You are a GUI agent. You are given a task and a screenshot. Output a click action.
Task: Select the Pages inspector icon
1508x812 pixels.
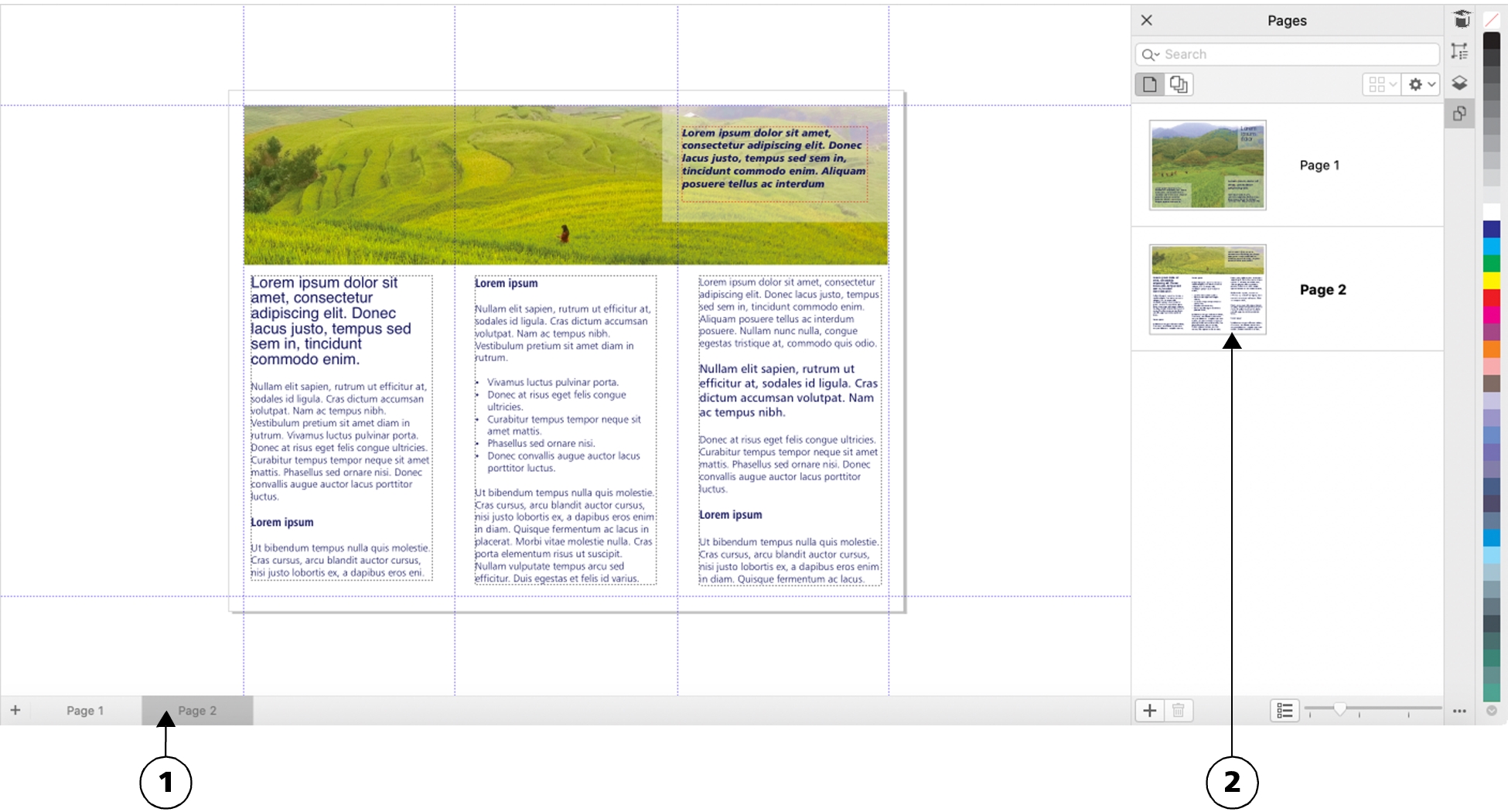click(x=1461, y=114)
